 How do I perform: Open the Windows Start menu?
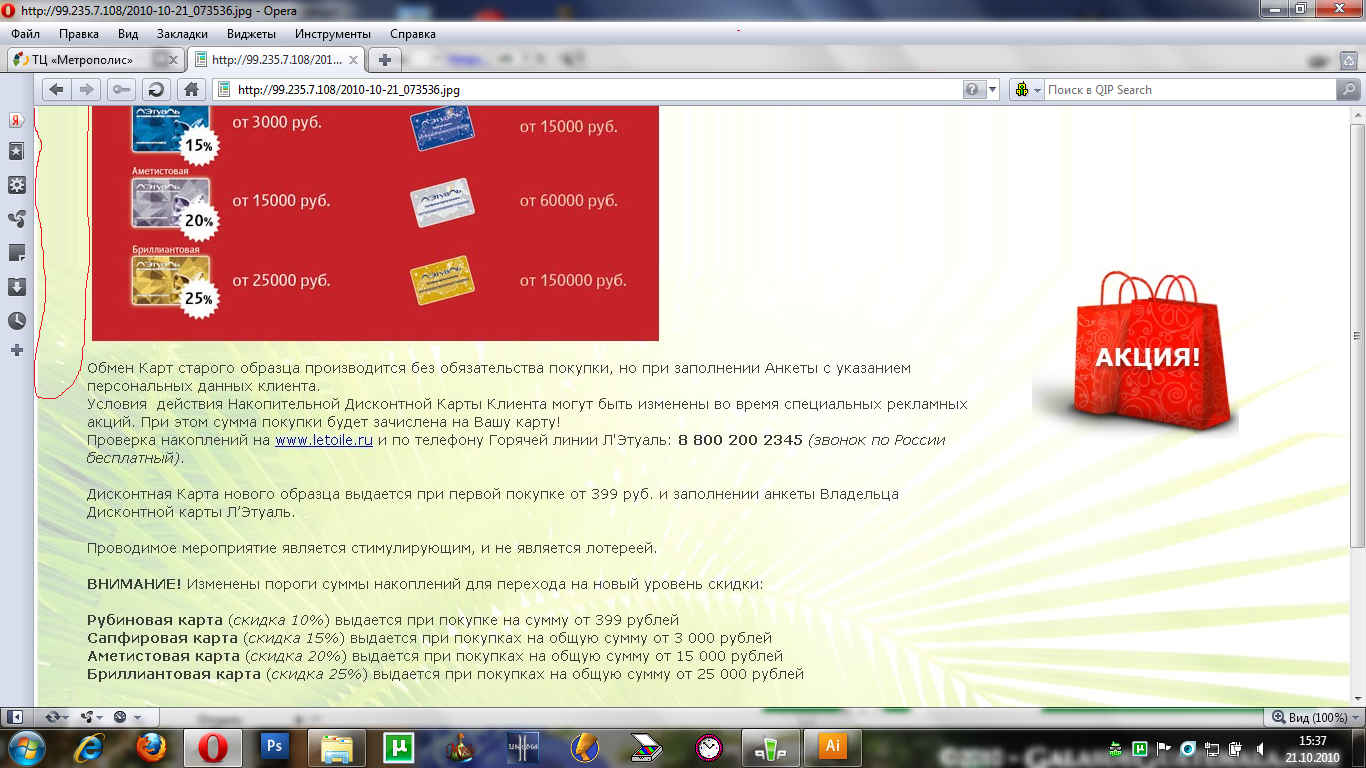25,747
